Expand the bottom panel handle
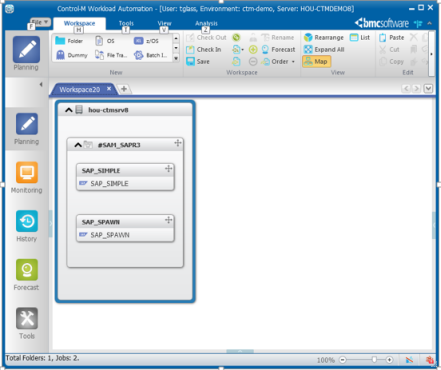The width and height of the screenshot is (441, 370). (240, 351)
